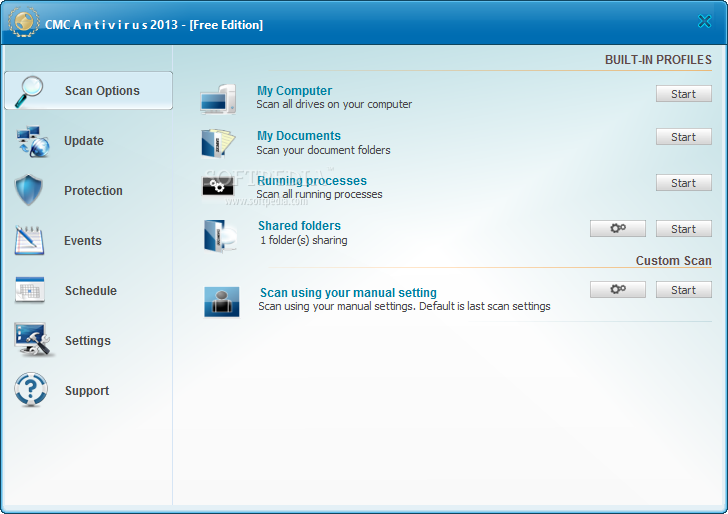This screenshot has width=728, height=514.
Task: Click 'Scan all running processes' text
Action: click(x=319, y=194)
